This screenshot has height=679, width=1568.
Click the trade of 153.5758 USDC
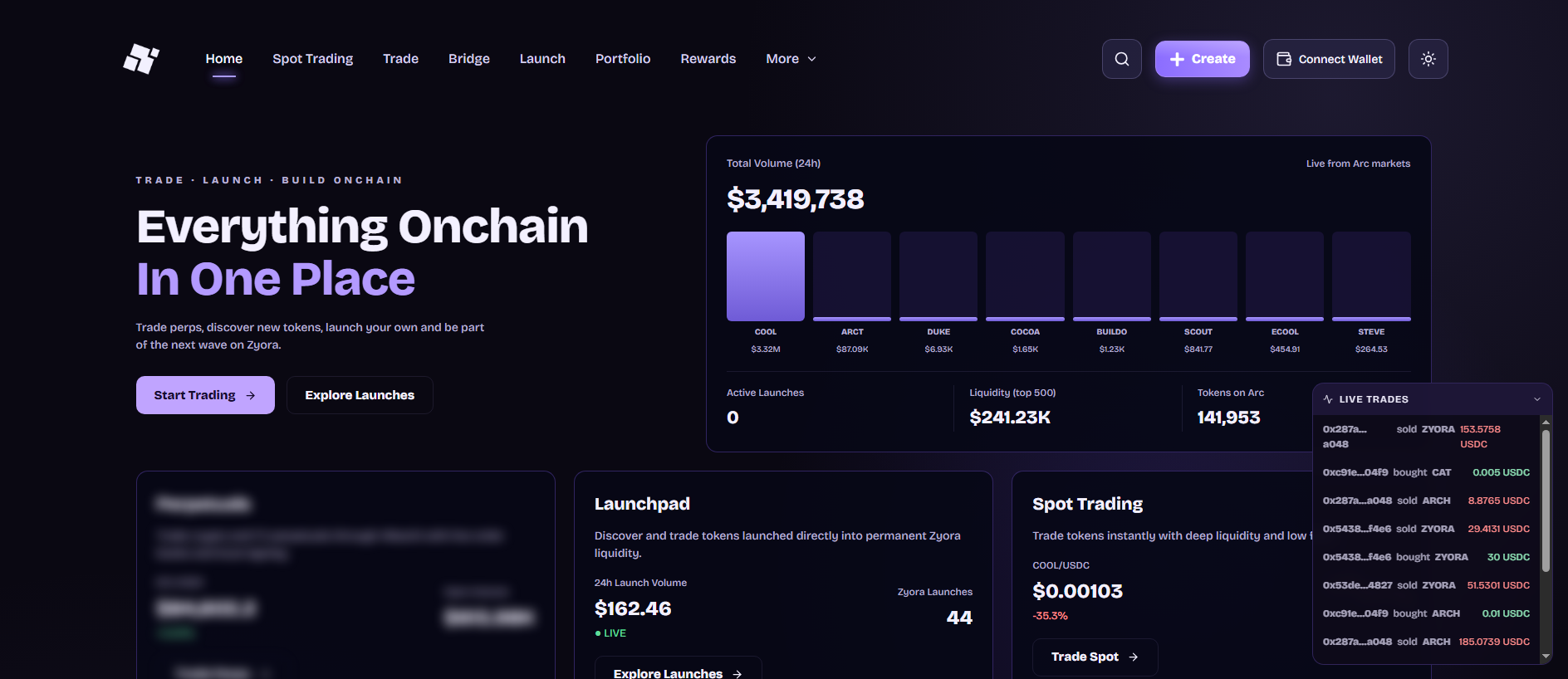point(1426,437)
